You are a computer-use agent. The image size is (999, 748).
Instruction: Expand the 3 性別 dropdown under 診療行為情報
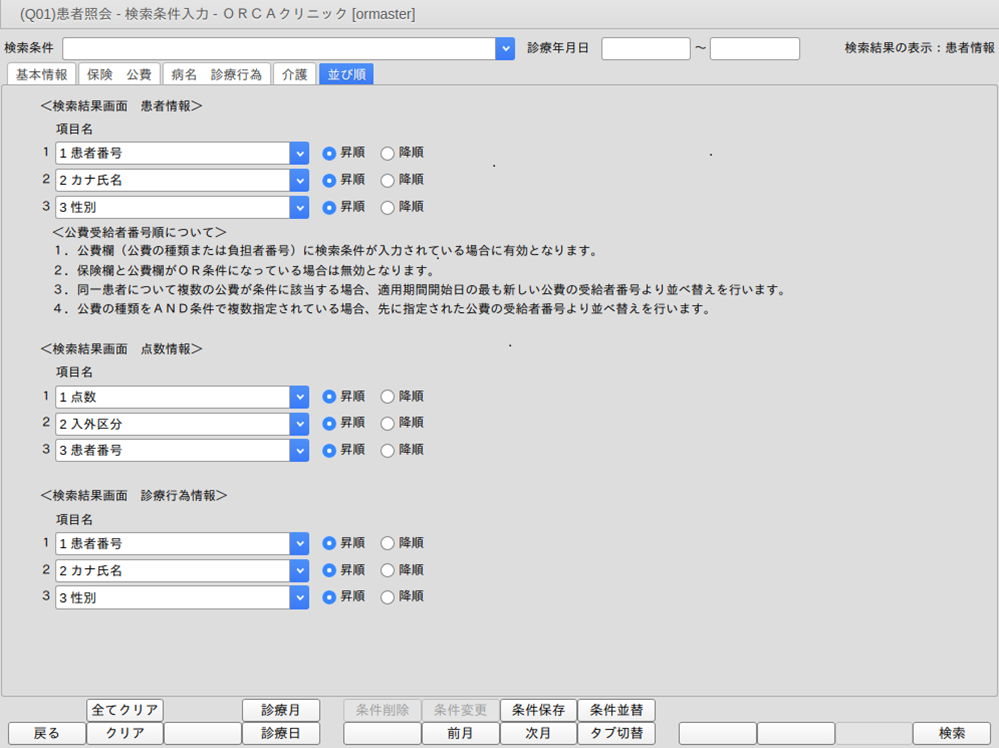(x=299, y=597)
